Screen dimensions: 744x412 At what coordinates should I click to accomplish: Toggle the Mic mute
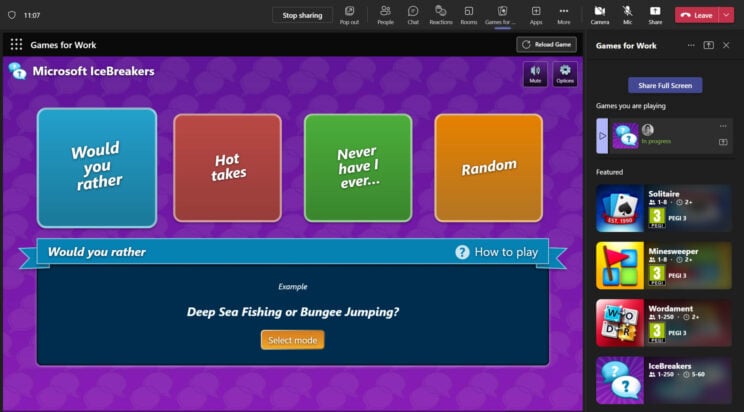tap(627, 15)
